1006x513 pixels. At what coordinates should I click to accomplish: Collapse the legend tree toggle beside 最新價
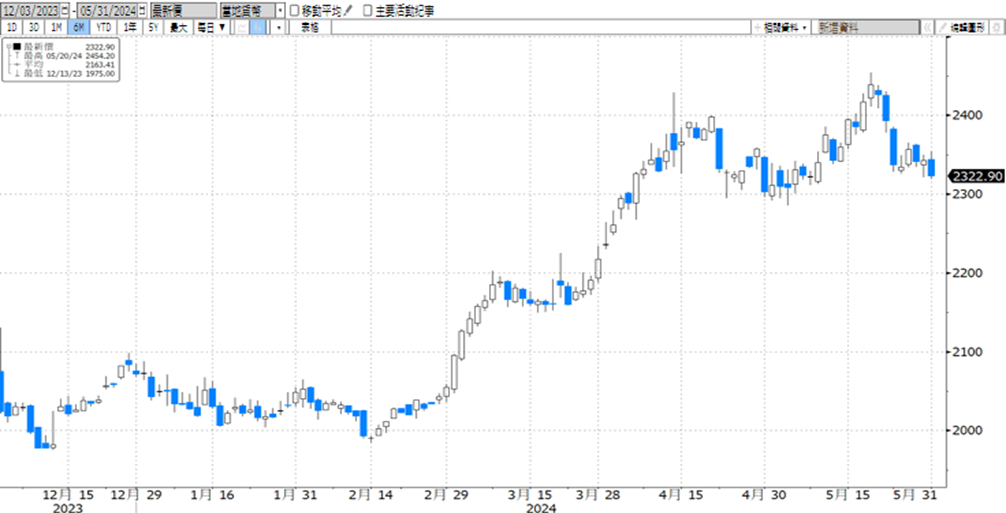click(8, 47)
